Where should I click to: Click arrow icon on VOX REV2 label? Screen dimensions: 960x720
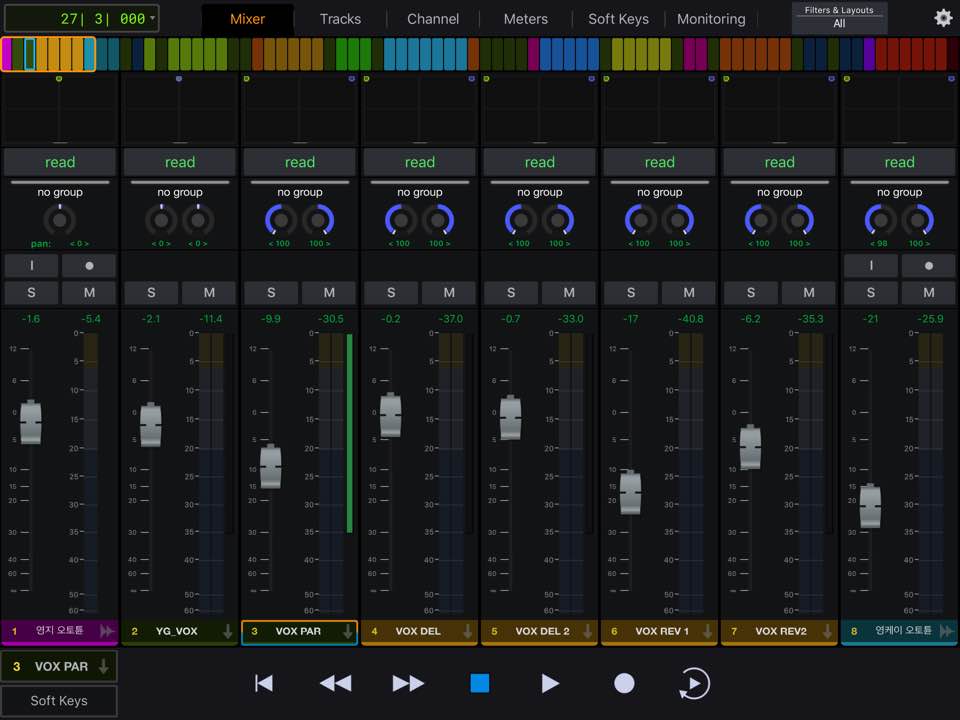(x=827, y=631)
